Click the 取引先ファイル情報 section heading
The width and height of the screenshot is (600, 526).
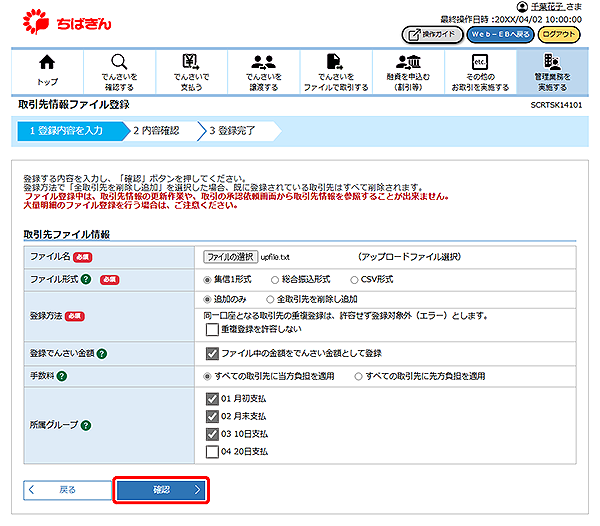click(67, 235)
